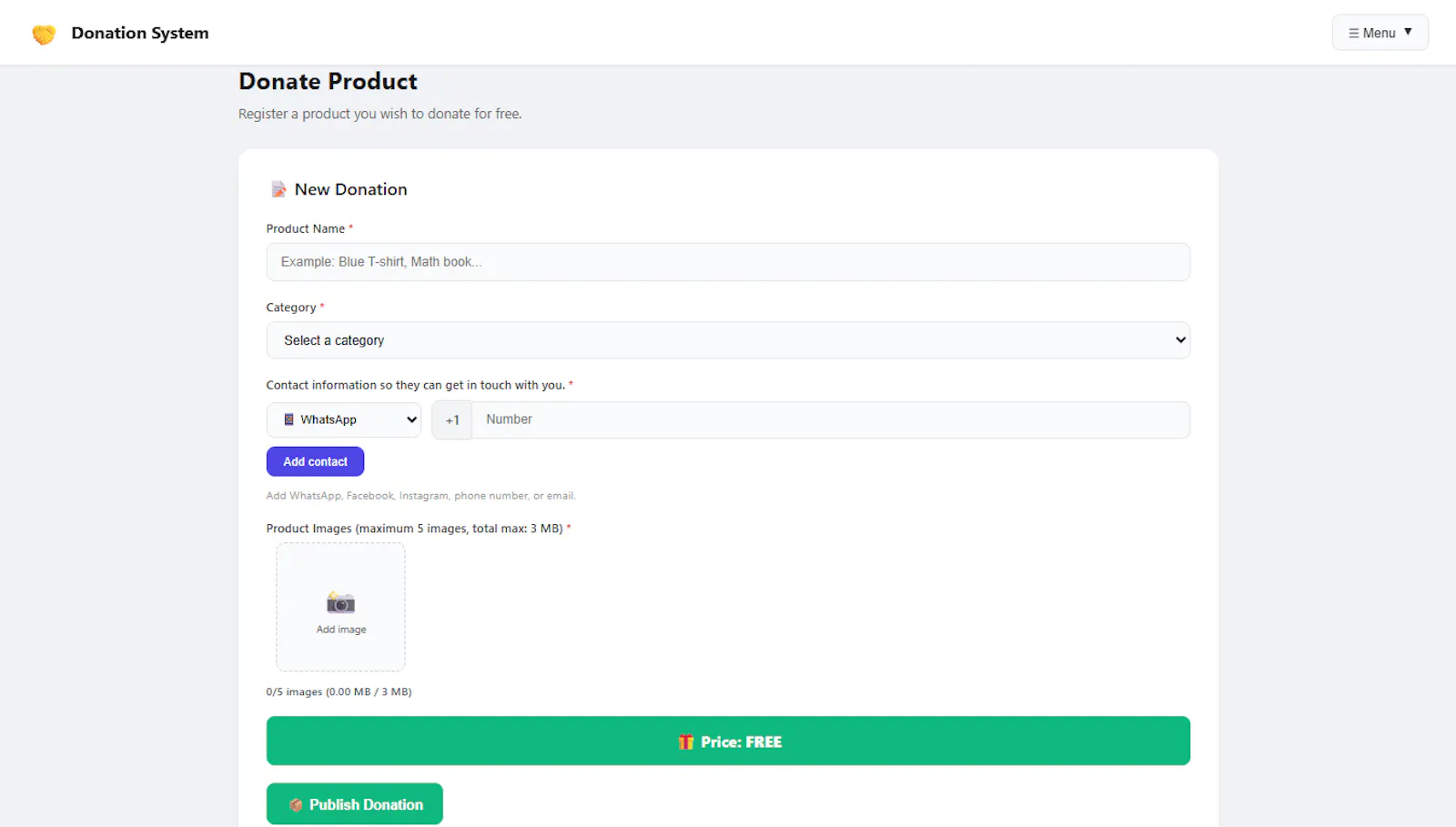Focus the Product Name input field
1456x827 pixels.
pos(728,262)
